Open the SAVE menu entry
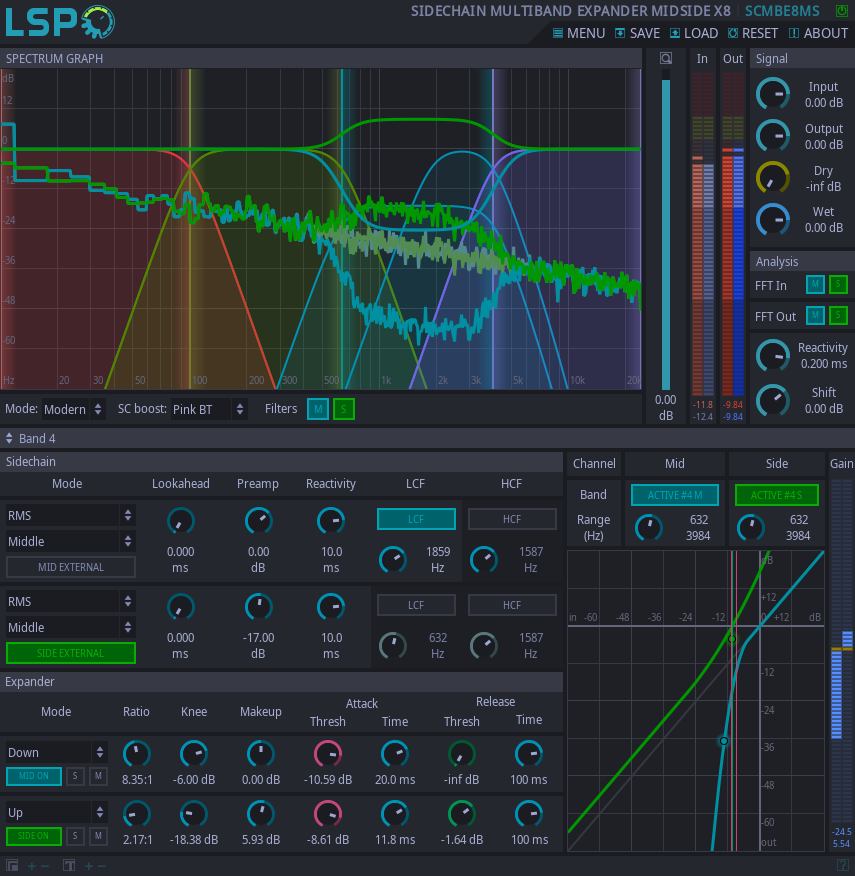 [638, 33]
